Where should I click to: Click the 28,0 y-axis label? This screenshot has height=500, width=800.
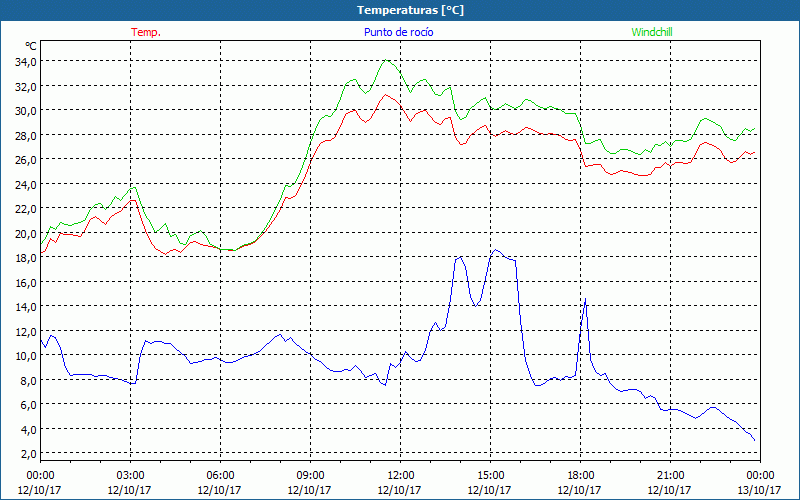pos(27,135)
